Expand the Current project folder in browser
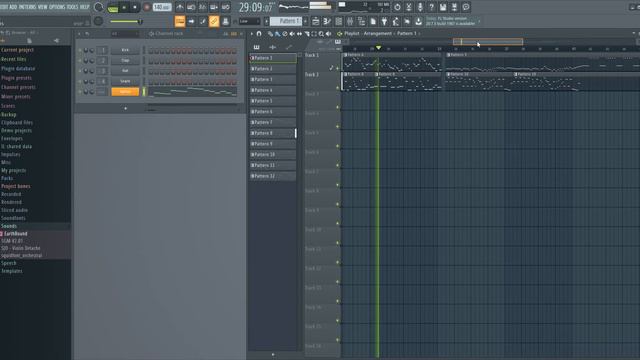640x360 pixels. click(17, 50)
